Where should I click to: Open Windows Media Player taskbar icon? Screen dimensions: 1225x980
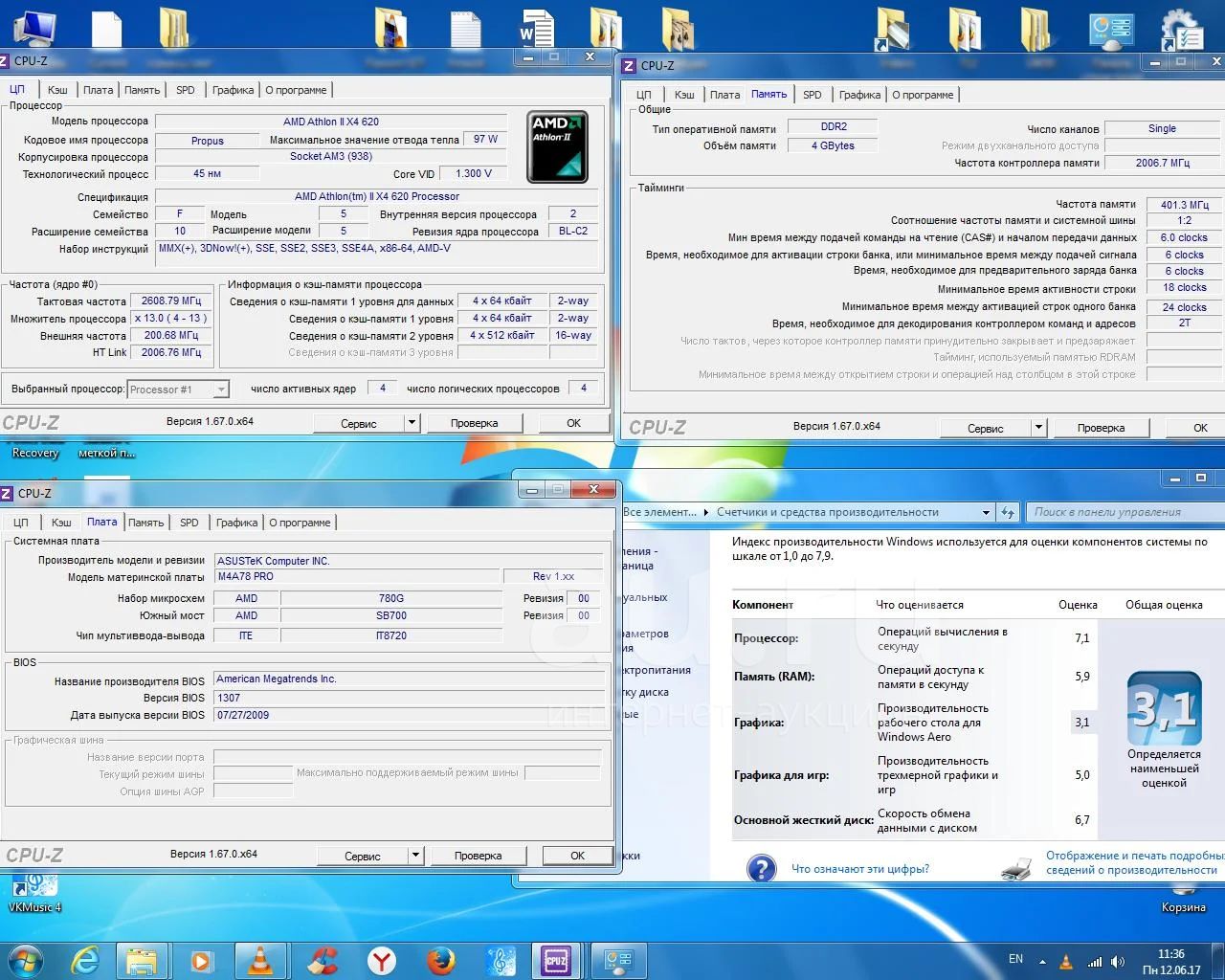[202, 960]
